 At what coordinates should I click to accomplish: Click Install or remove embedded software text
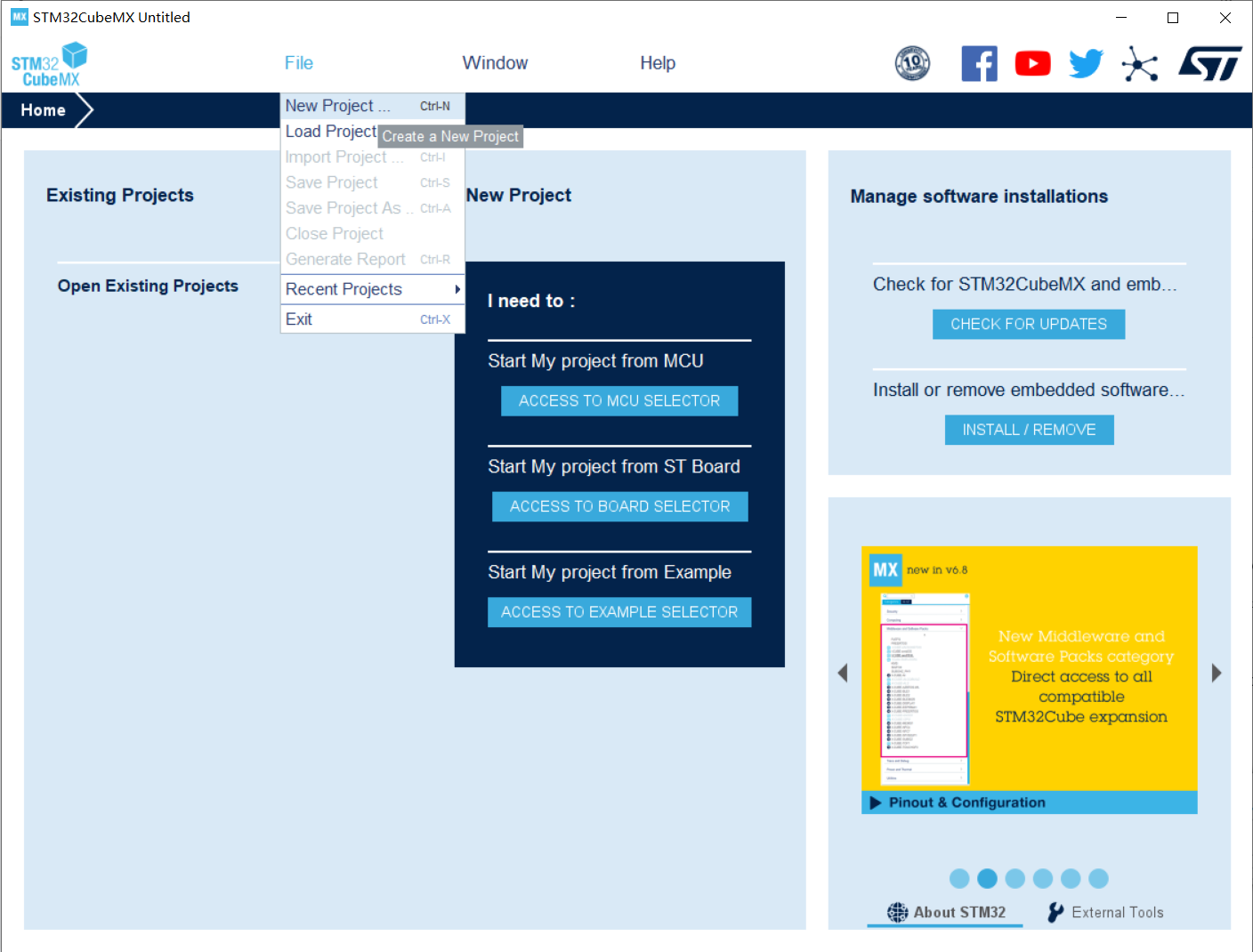[x=1029, y=391]
